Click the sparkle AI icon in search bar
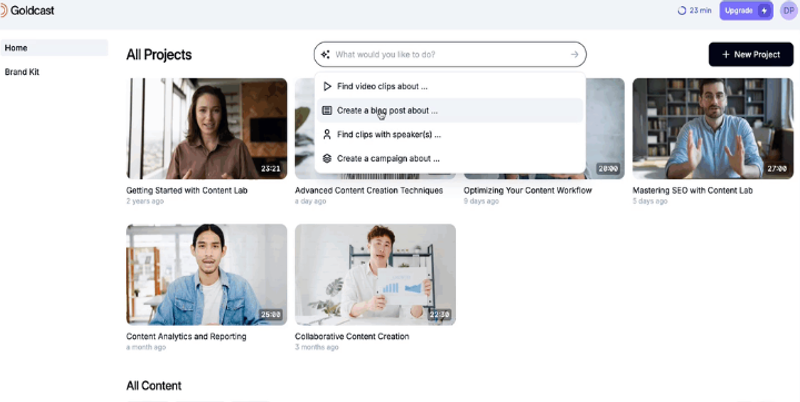The width and height of the screenshot is (800, 402). coord(325,54)
